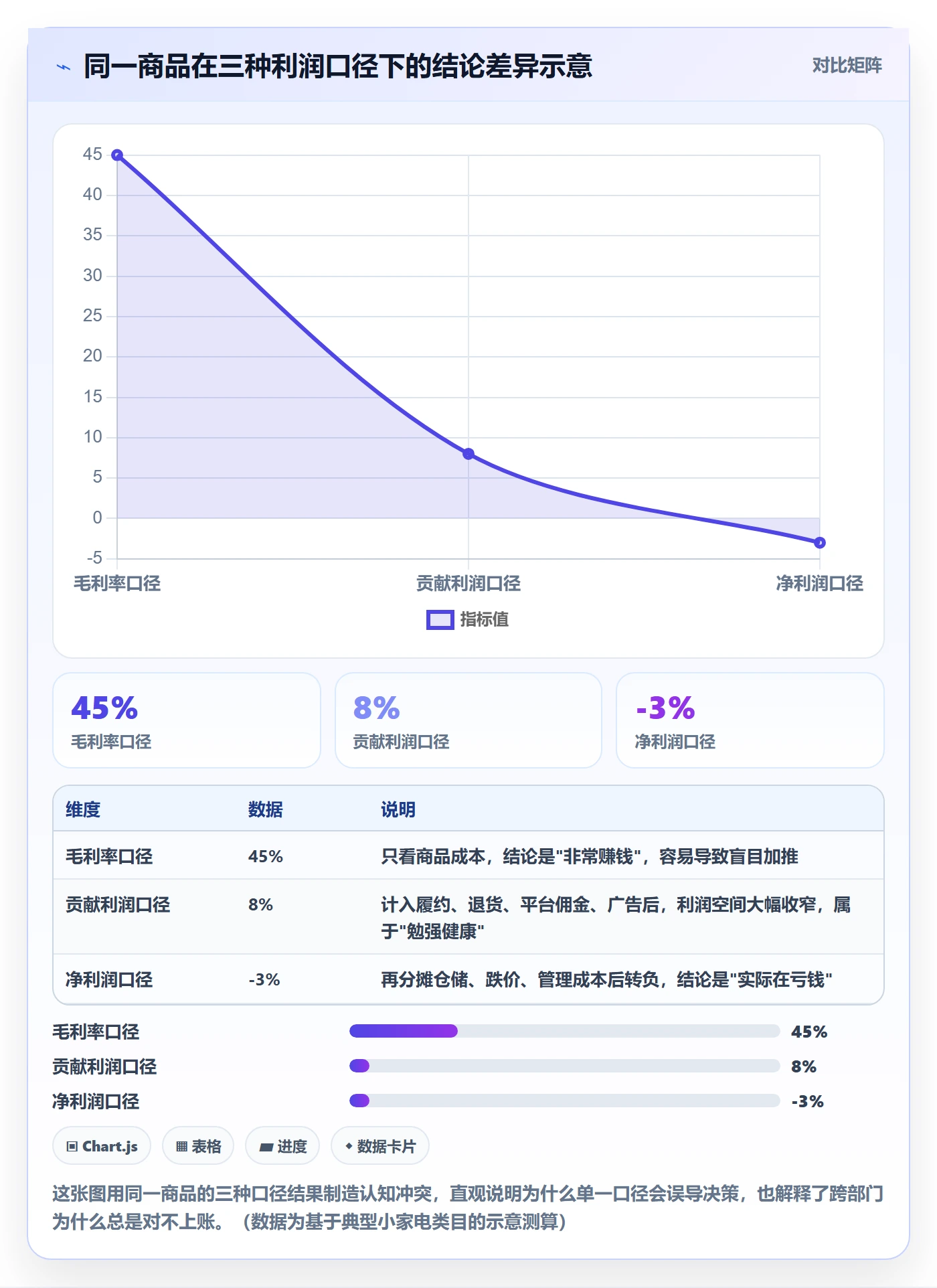Select the 净利润口径 cell in the table's 维度 column

[109, 980]
